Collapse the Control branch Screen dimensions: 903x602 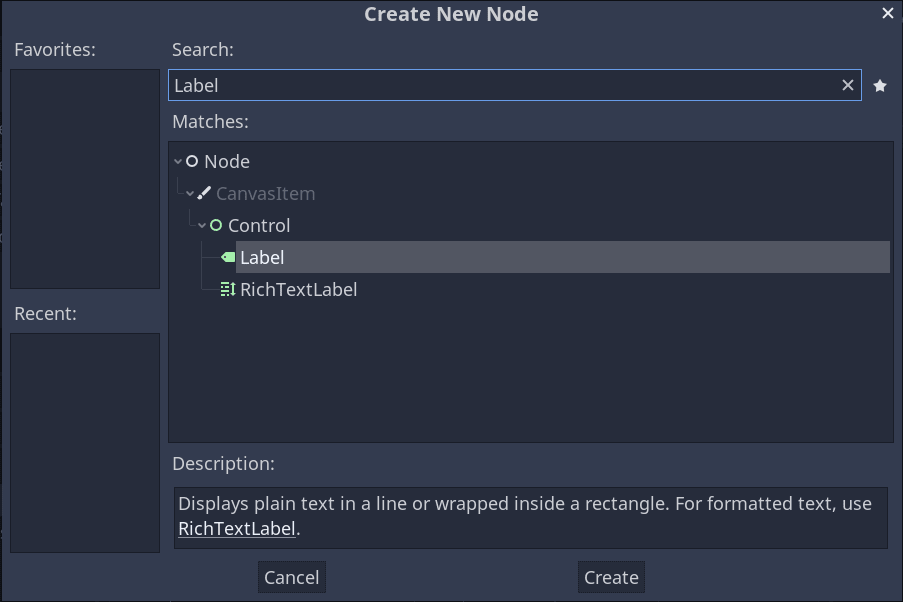pyautogui.click(x=202, y=225)
